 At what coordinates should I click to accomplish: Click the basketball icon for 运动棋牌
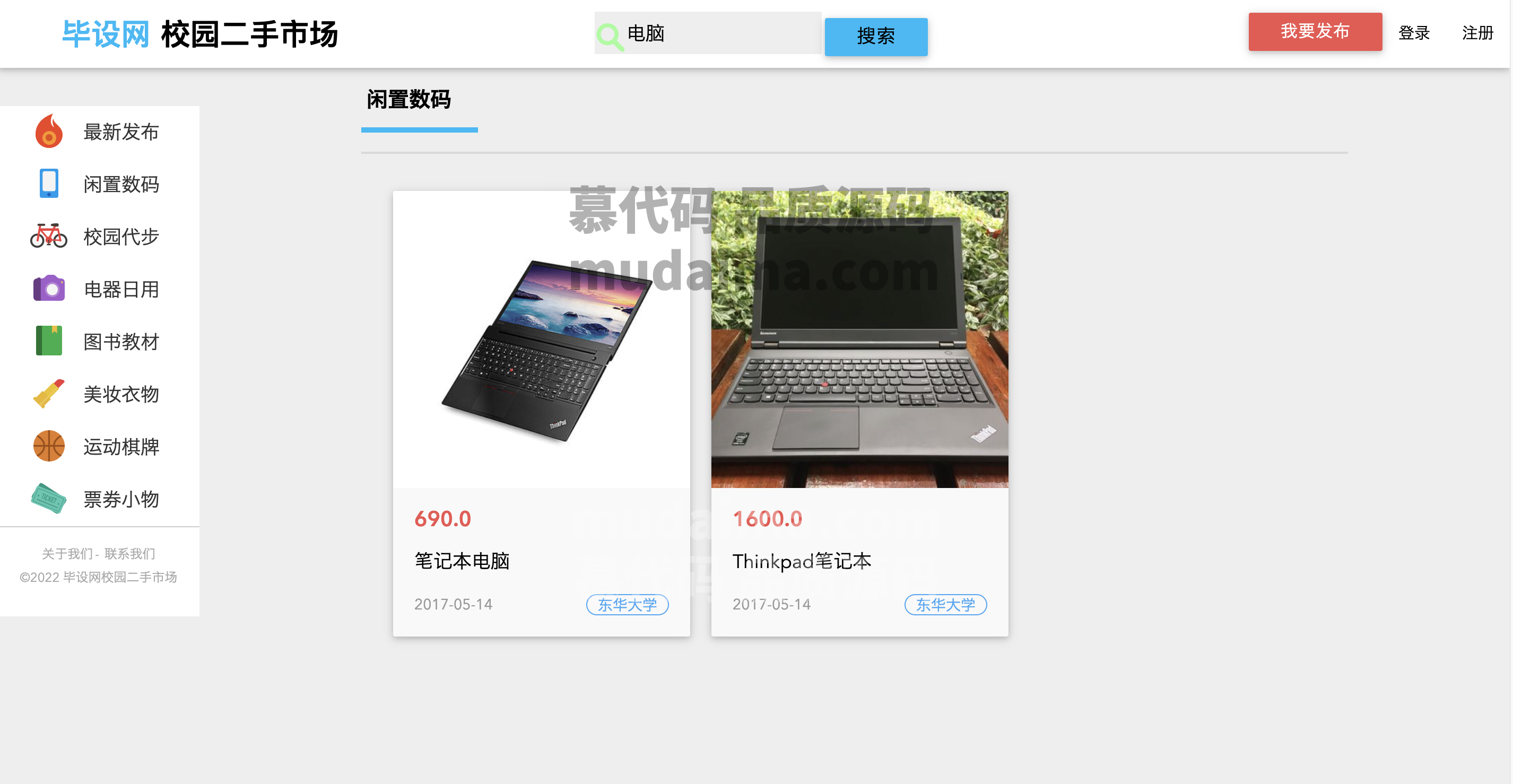[49, 446]
